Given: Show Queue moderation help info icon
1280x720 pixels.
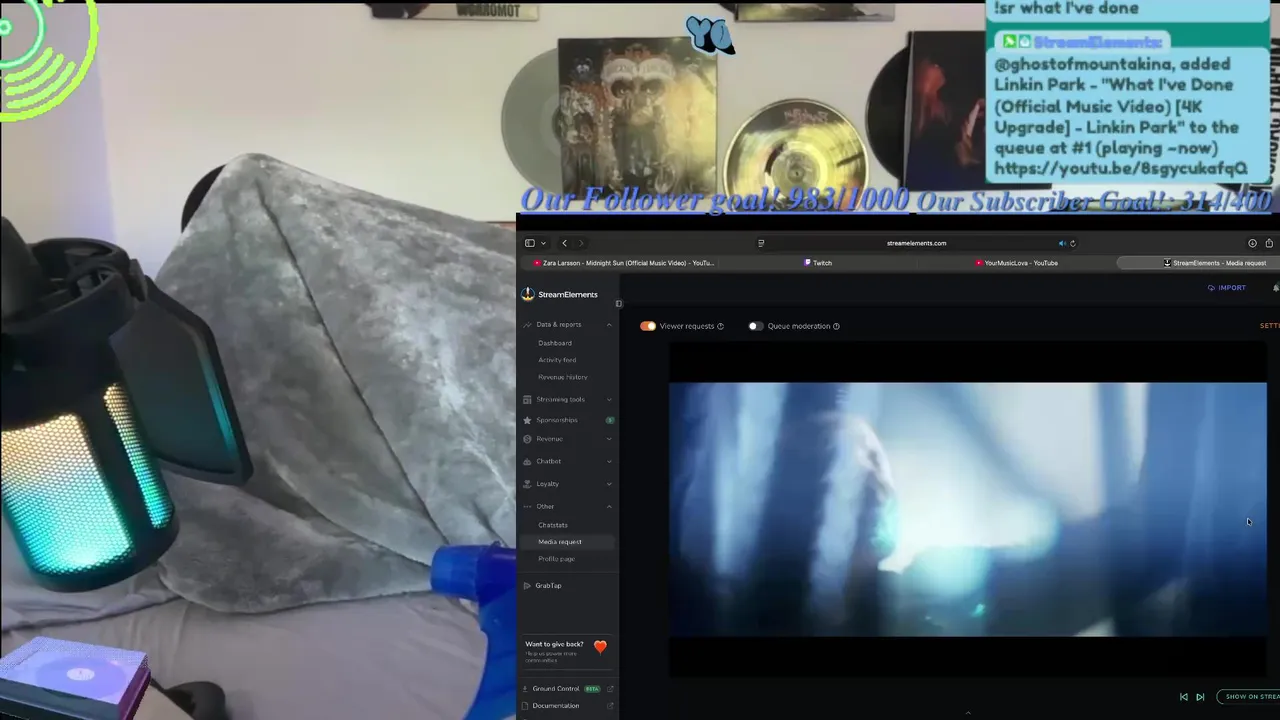Looking at the screenshot, I should [836, 326].
